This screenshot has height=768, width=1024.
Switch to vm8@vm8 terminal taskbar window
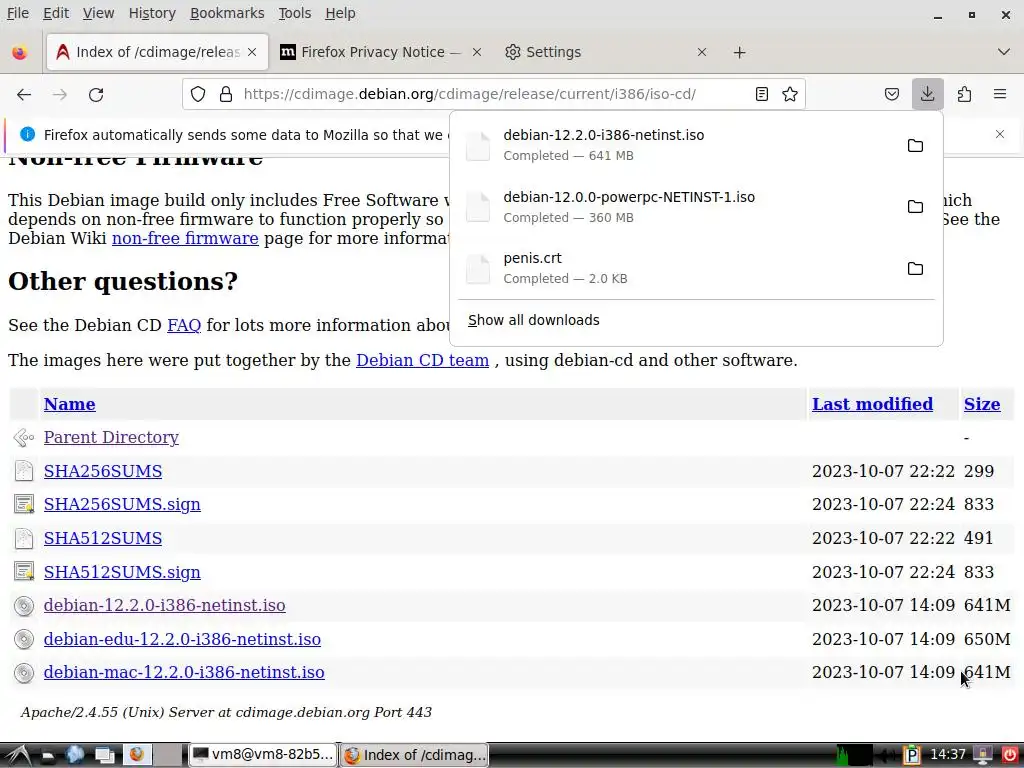263,755
